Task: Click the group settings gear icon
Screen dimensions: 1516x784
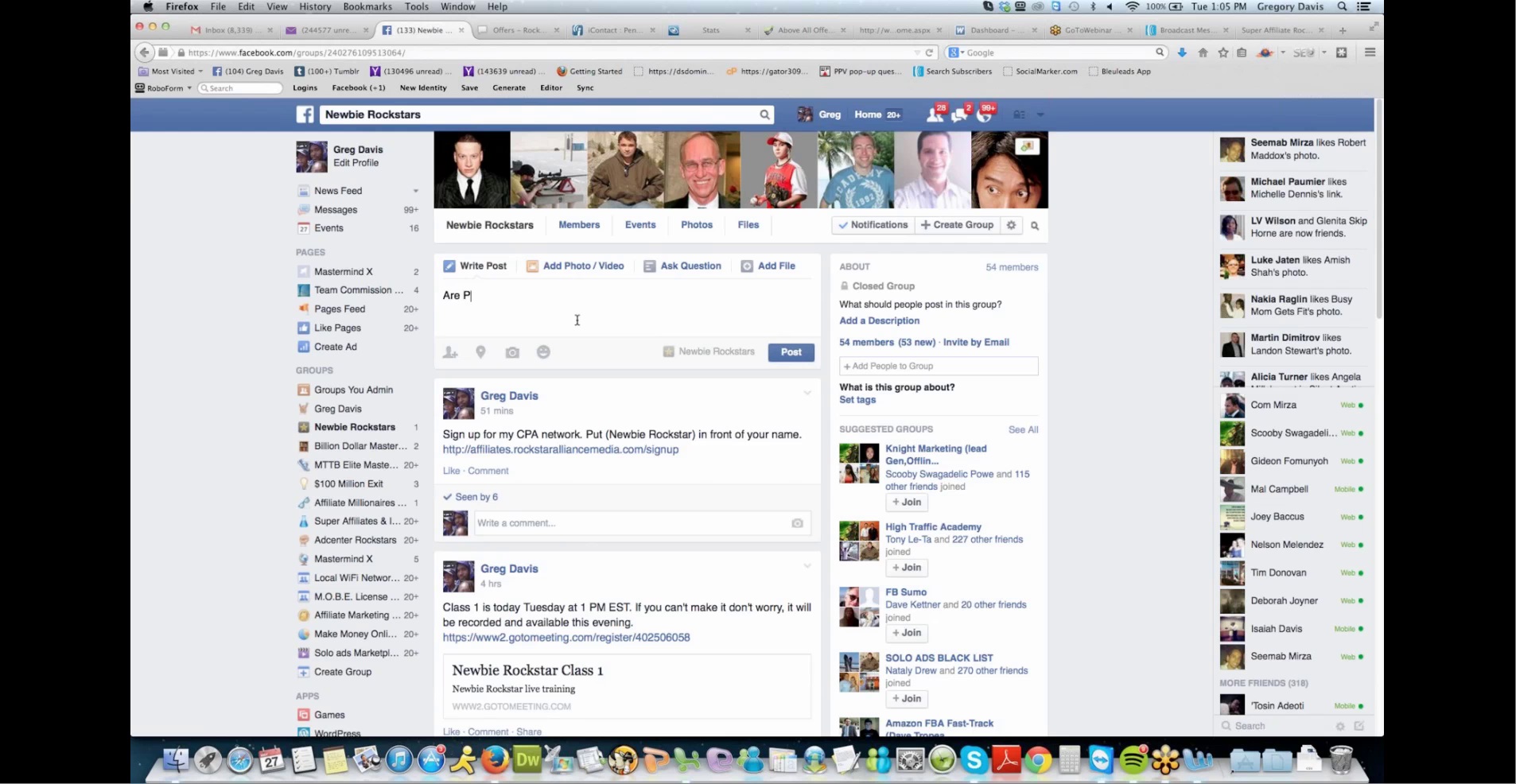Action: (x=1011, y=226)
